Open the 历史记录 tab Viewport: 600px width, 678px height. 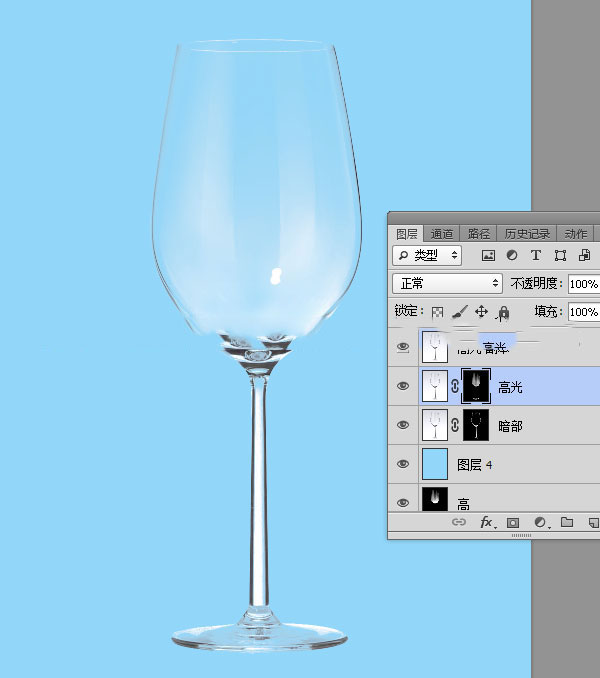click(x=527, y=234)
